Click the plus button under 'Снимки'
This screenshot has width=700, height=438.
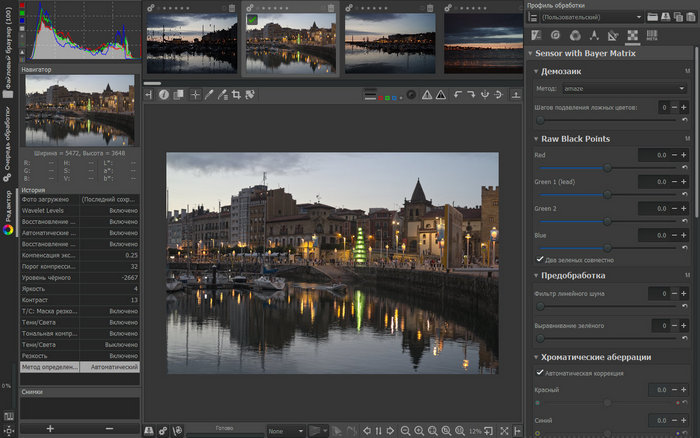click(50, 428)
